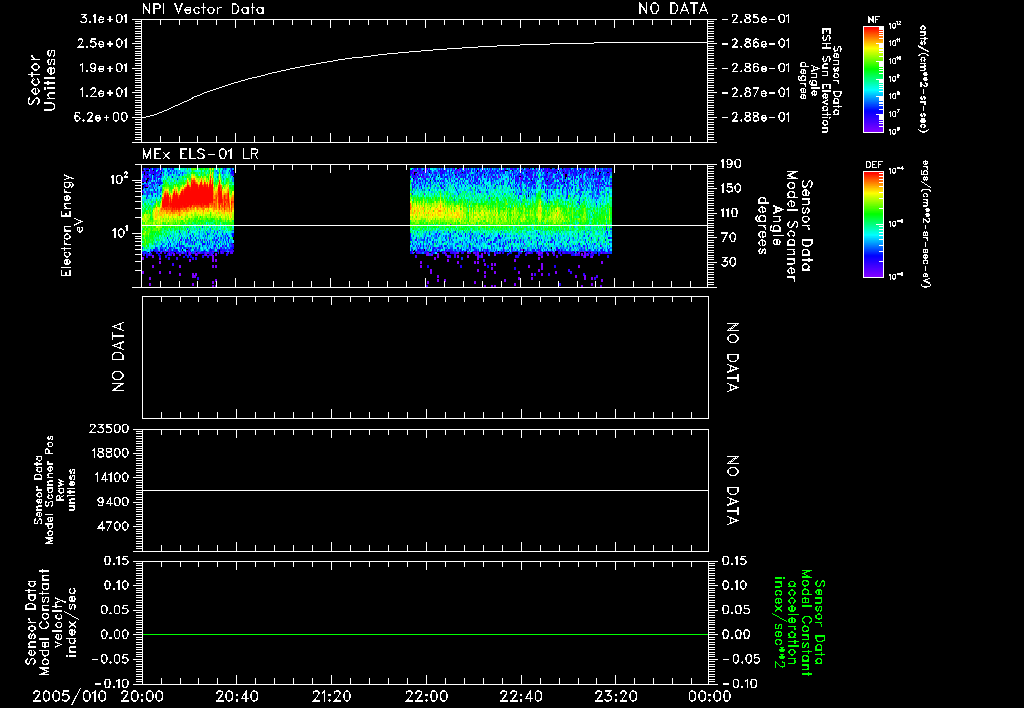Click the energy axis tick for ten to the power two
The image size is (1024, 708).
point(120,179)
